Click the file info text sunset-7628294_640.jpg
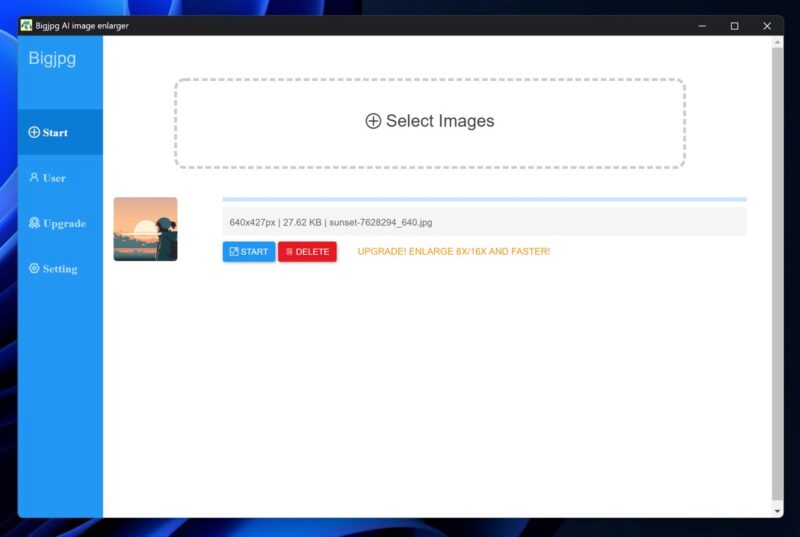 tap(381, 222)
